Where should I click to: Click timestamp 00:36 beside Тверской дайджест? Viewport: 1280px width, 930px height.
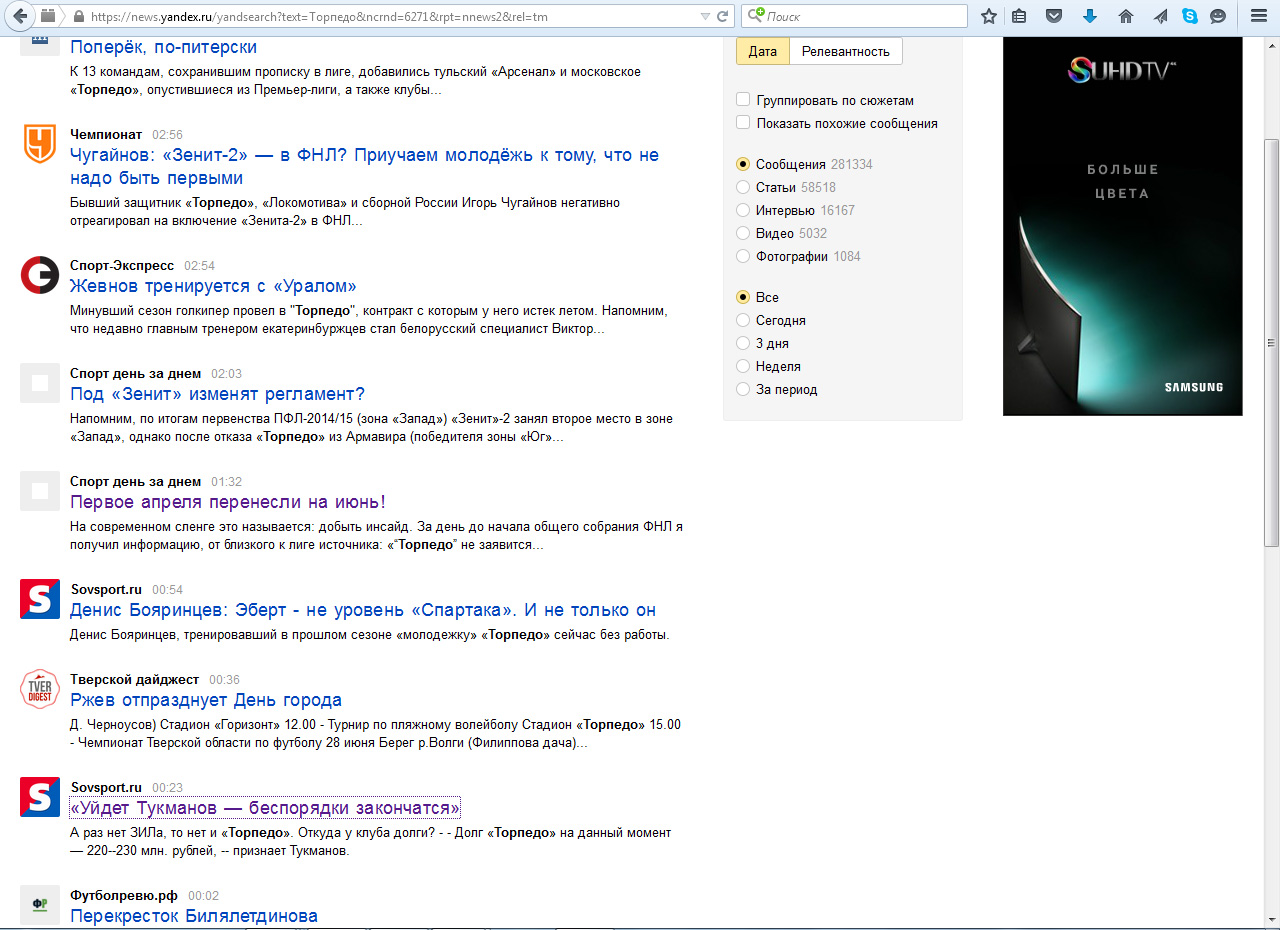(x=224, y=679)
